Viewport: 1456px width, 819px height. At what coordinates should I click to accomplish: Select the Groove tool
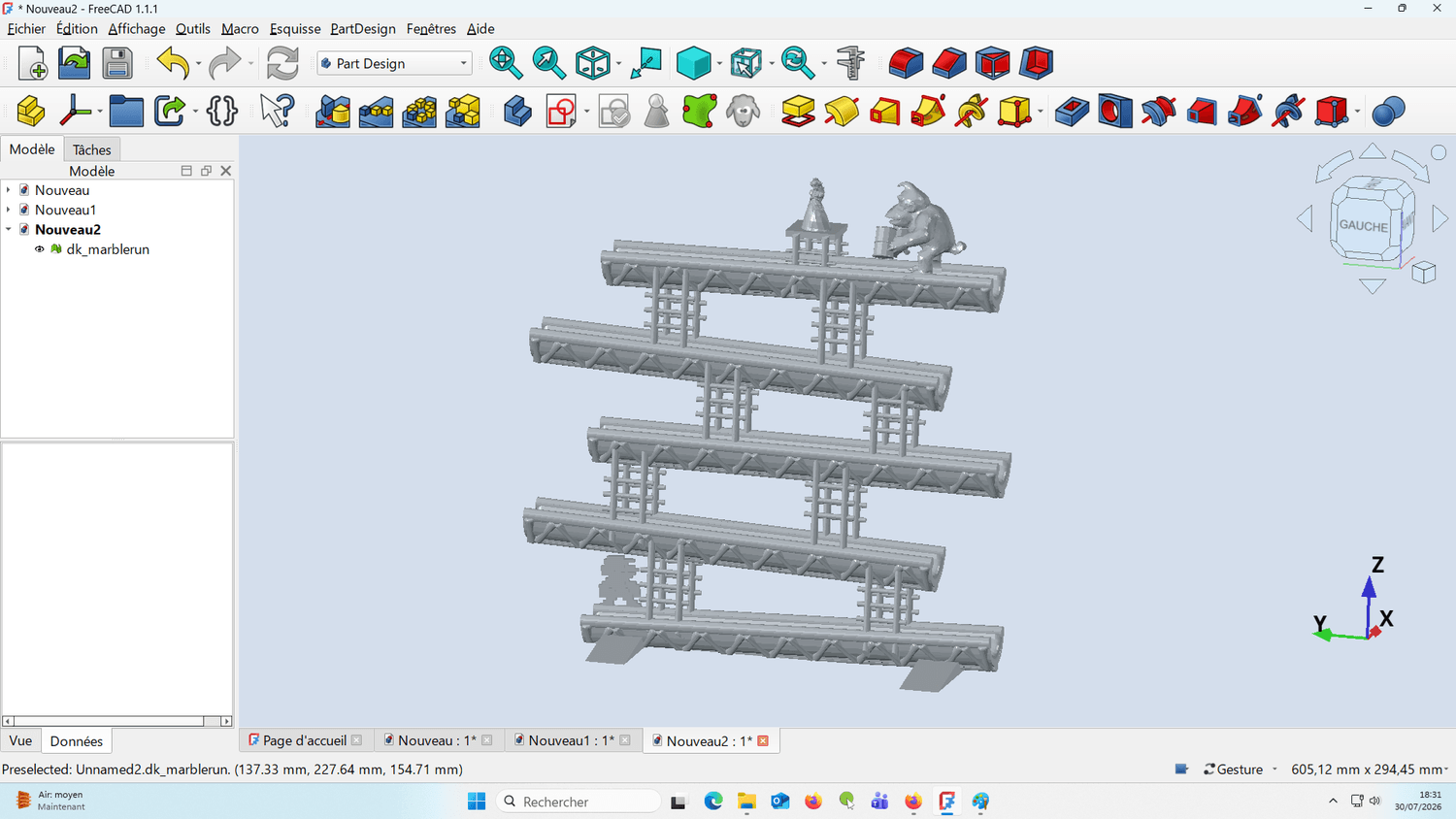(1158, 112)
